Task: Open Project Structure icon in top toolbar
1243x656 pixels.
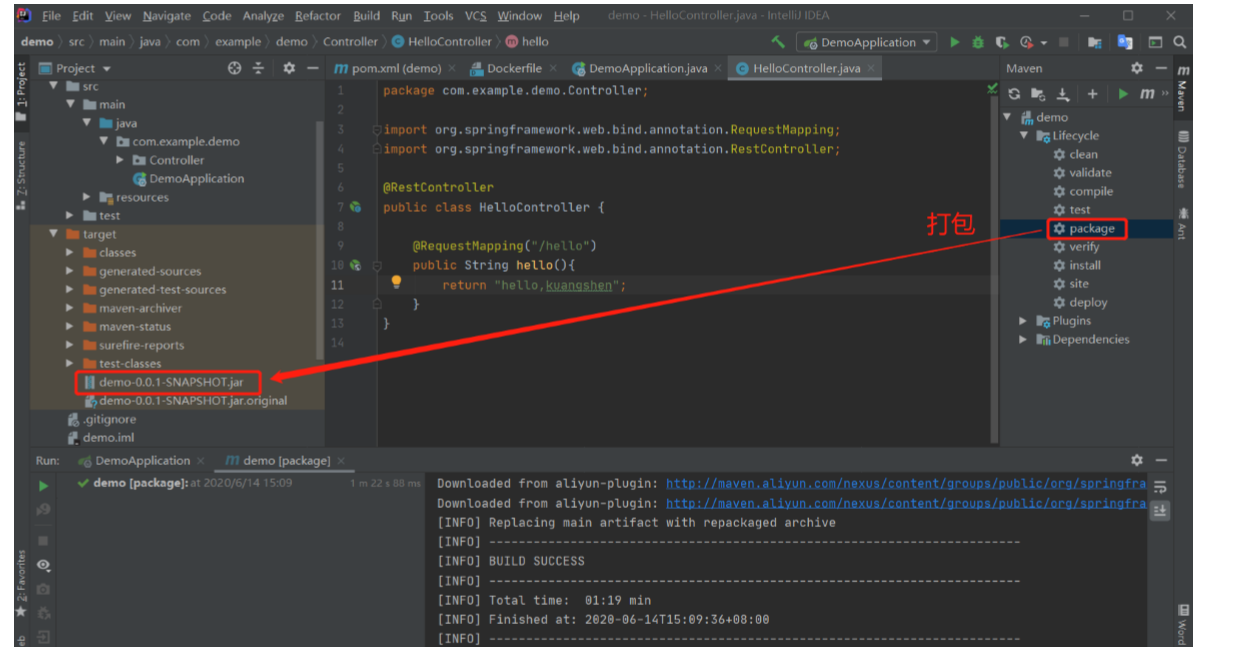Action: coord(1095,42)
